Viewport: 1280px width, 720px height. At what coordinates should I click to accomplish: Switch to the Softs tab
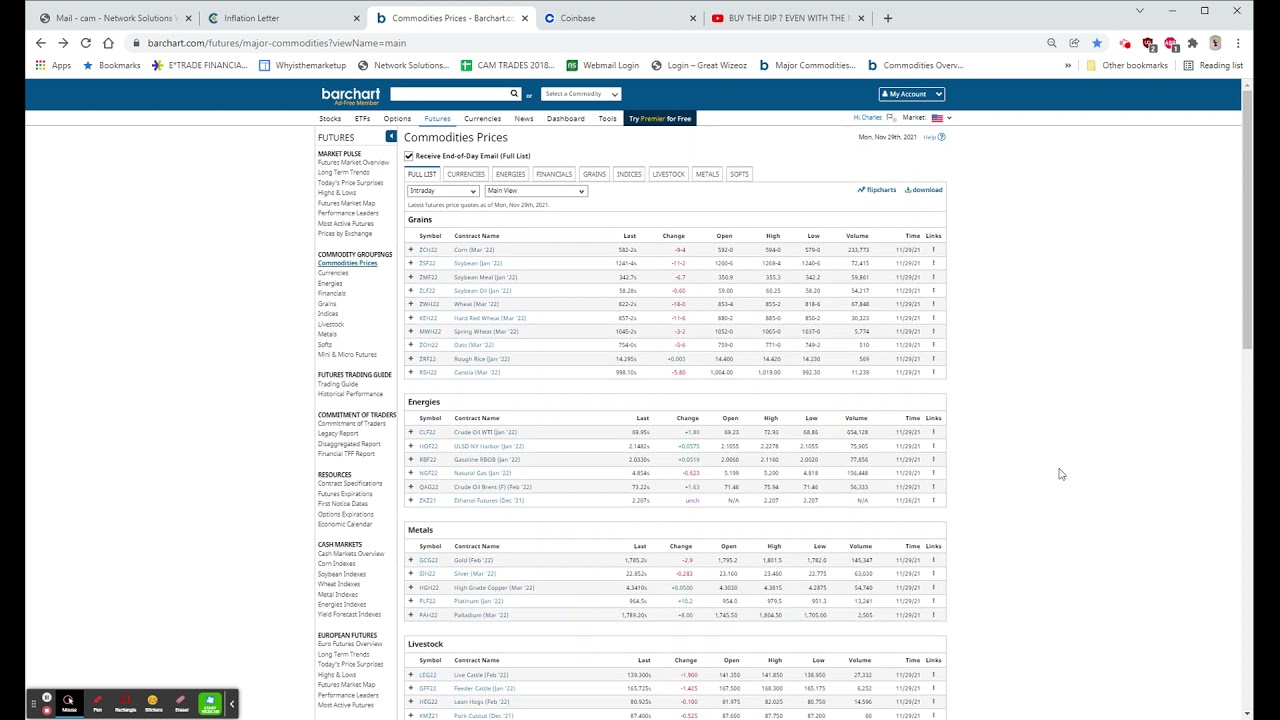point(739,174)
